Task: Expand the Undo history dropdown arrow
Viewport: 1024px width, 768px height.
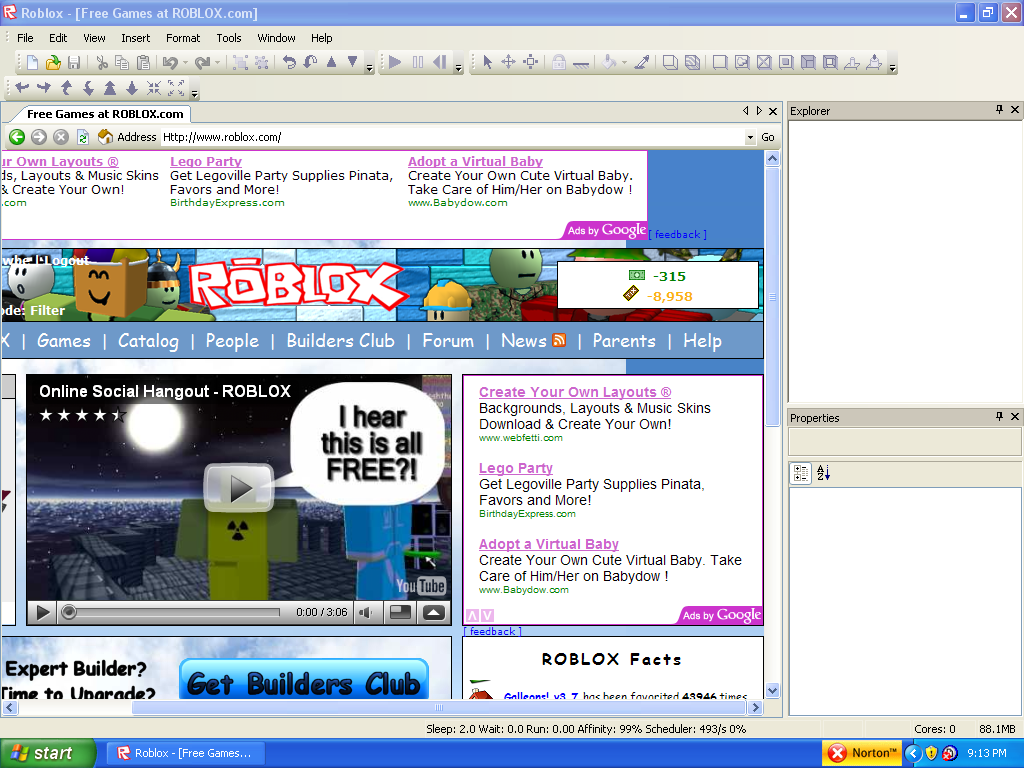Action: (x=185, y=63)
